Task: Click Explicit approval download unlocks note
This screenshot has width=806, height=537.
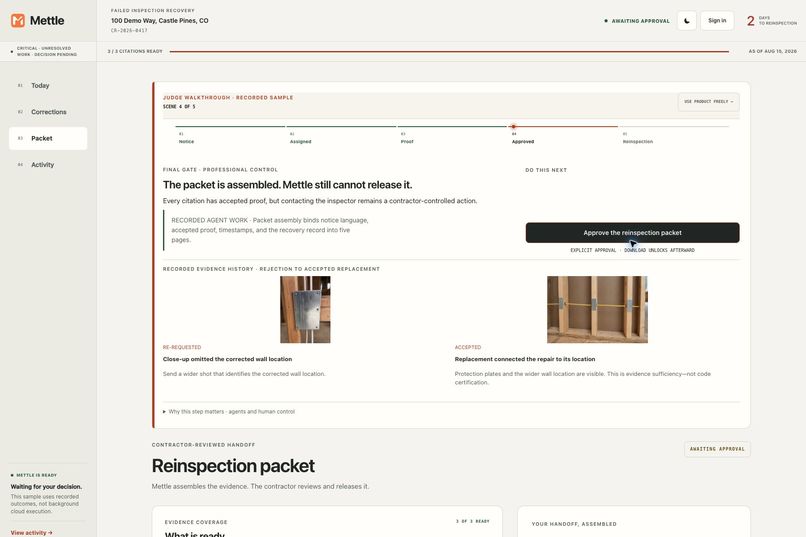Action: [x=632, y=250]
